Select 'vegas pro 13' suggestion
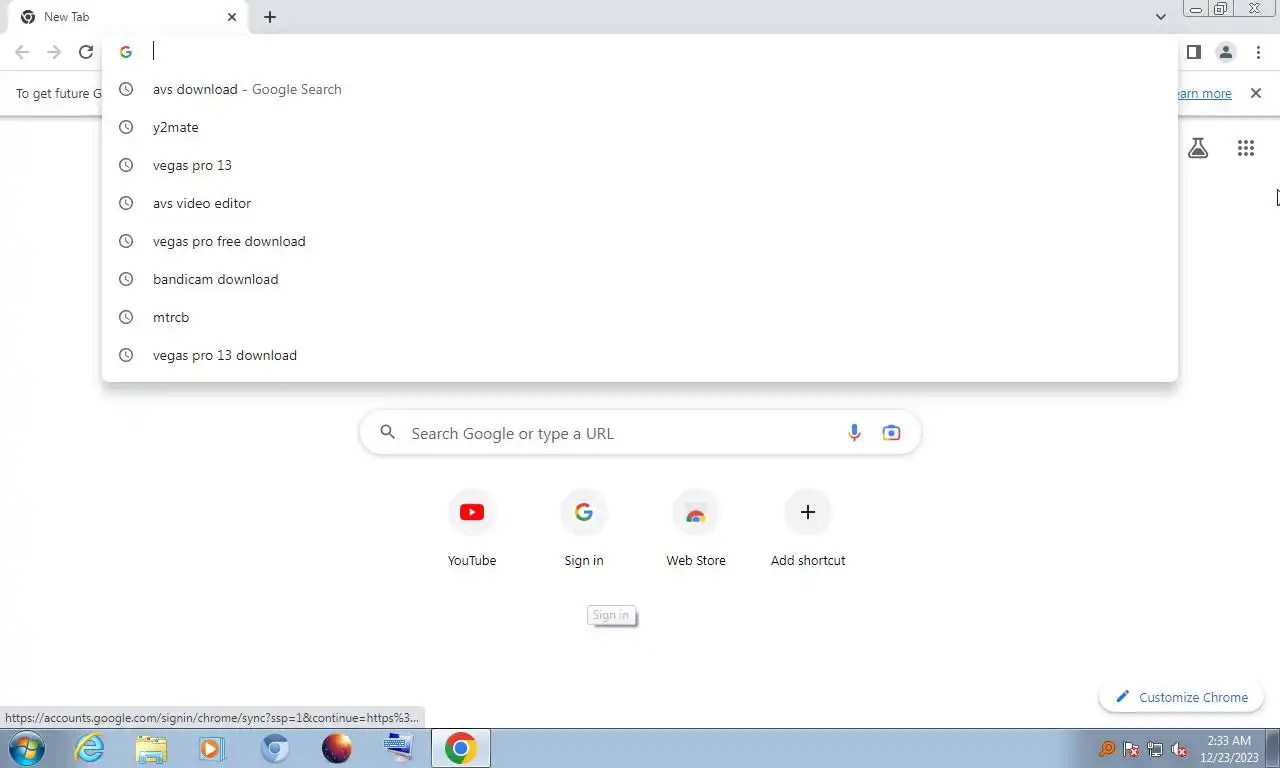The height and width of the screenshot is (768, 1280). 640,165
